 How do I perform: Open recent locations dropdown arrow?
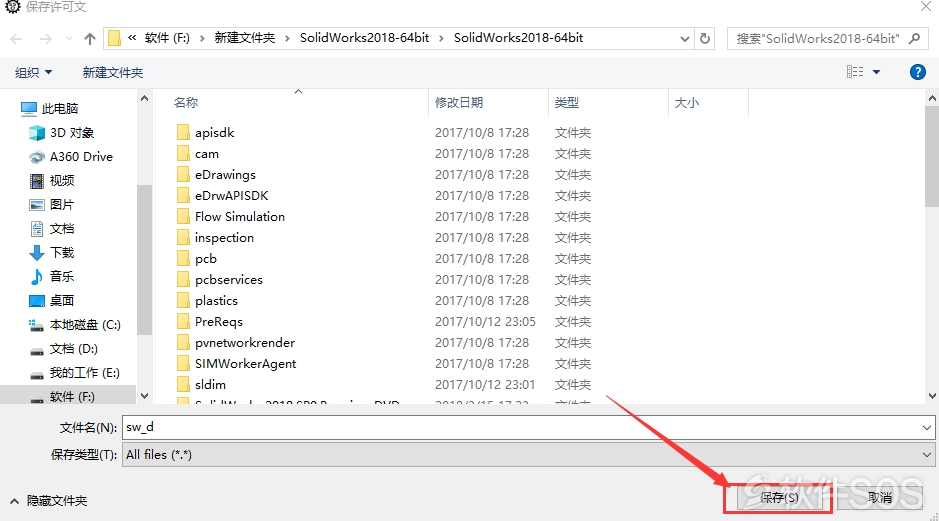[69, 39]
